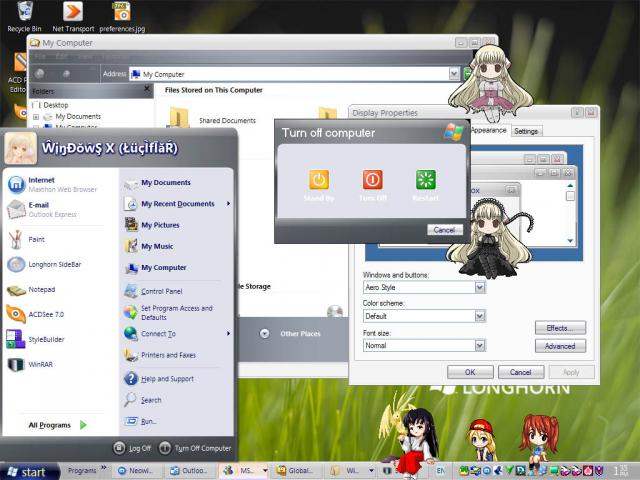Open Set Program Access and Defaults
The height and width of the screenshot is (480, 640).
pyautogui.click(x=168, y=313)
